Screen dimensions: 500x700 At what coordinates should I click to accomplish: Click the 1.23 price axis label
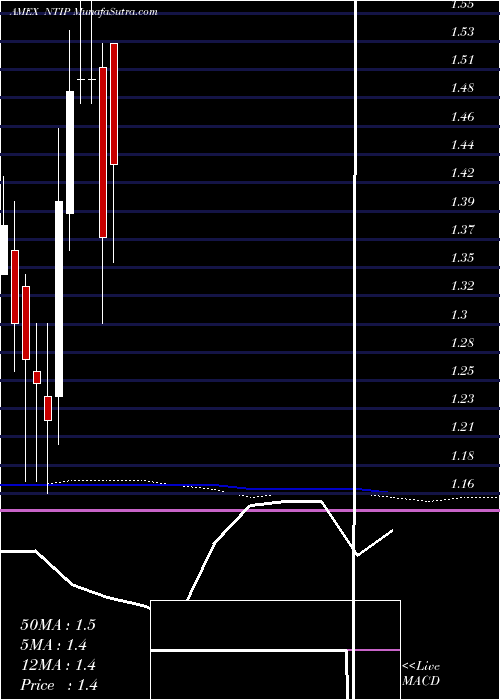coord(462,399)
